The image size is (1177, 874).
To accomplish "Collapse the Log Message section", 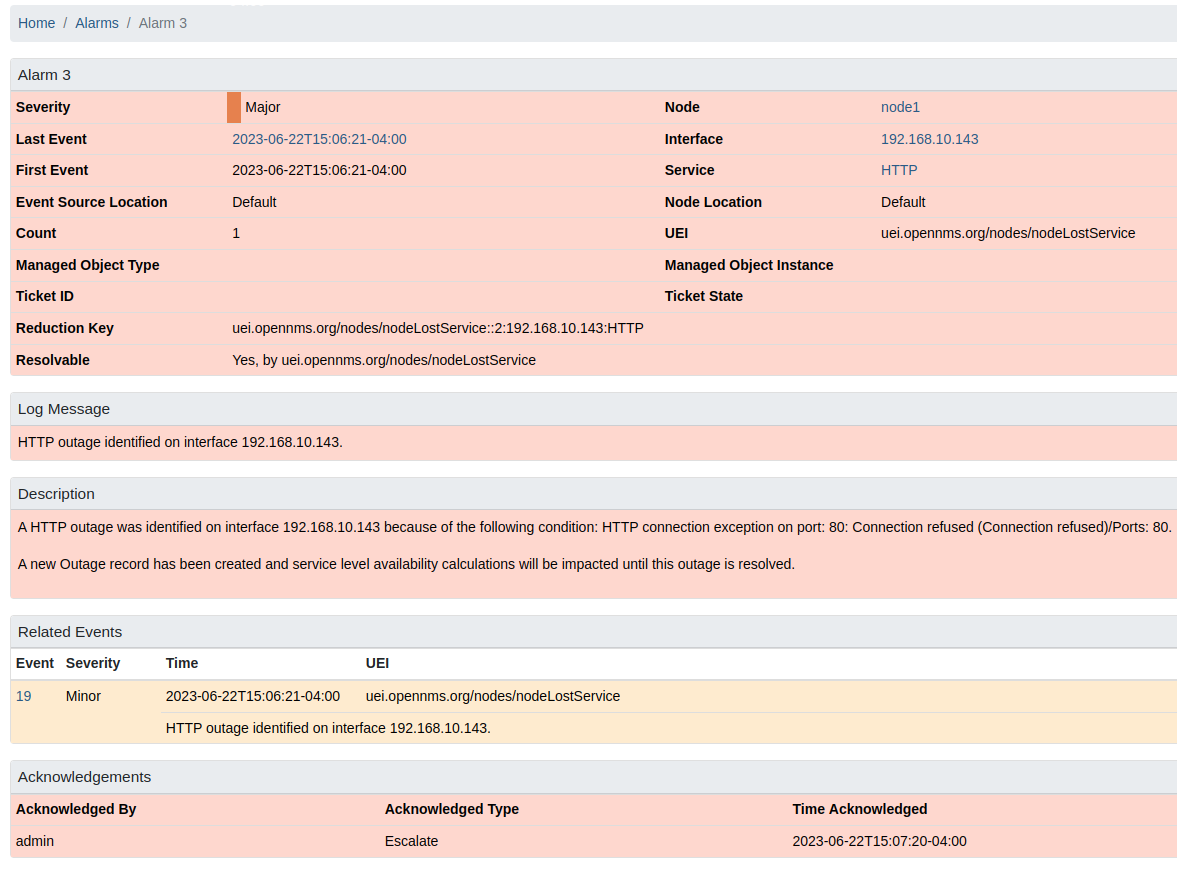I will tap(63, 409).
